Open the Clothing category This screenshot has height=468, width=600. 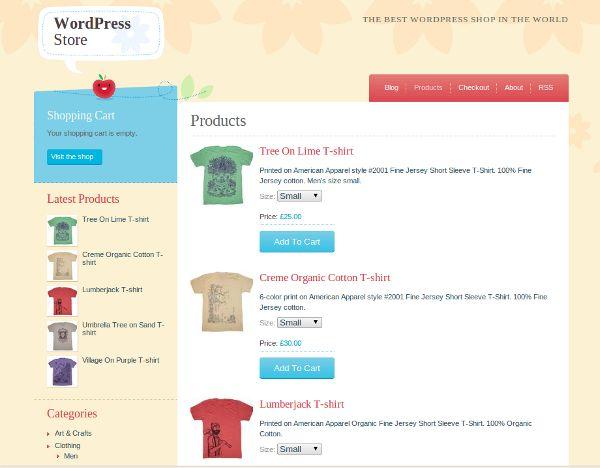coord(67,445)
